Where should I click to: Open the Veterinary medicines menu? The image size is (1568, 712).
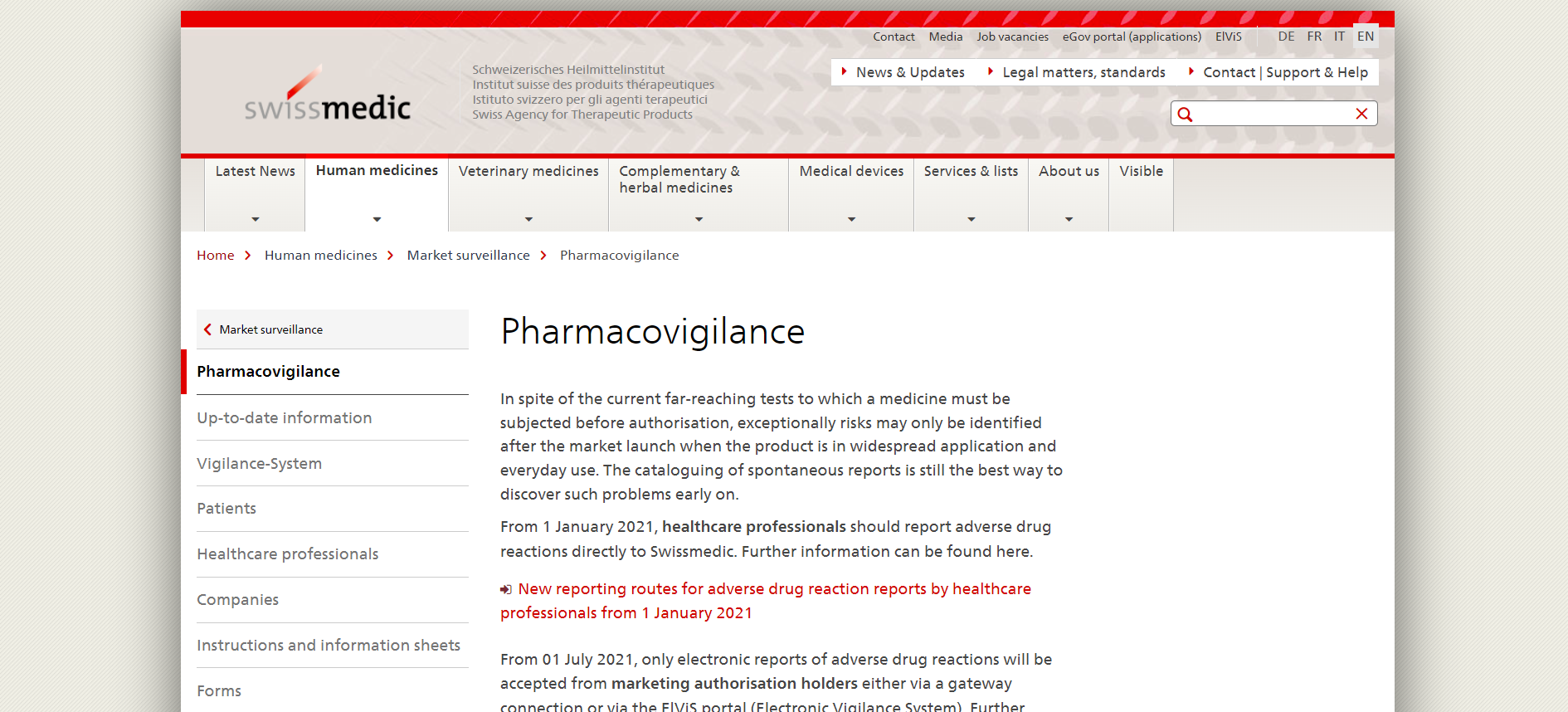528,172
